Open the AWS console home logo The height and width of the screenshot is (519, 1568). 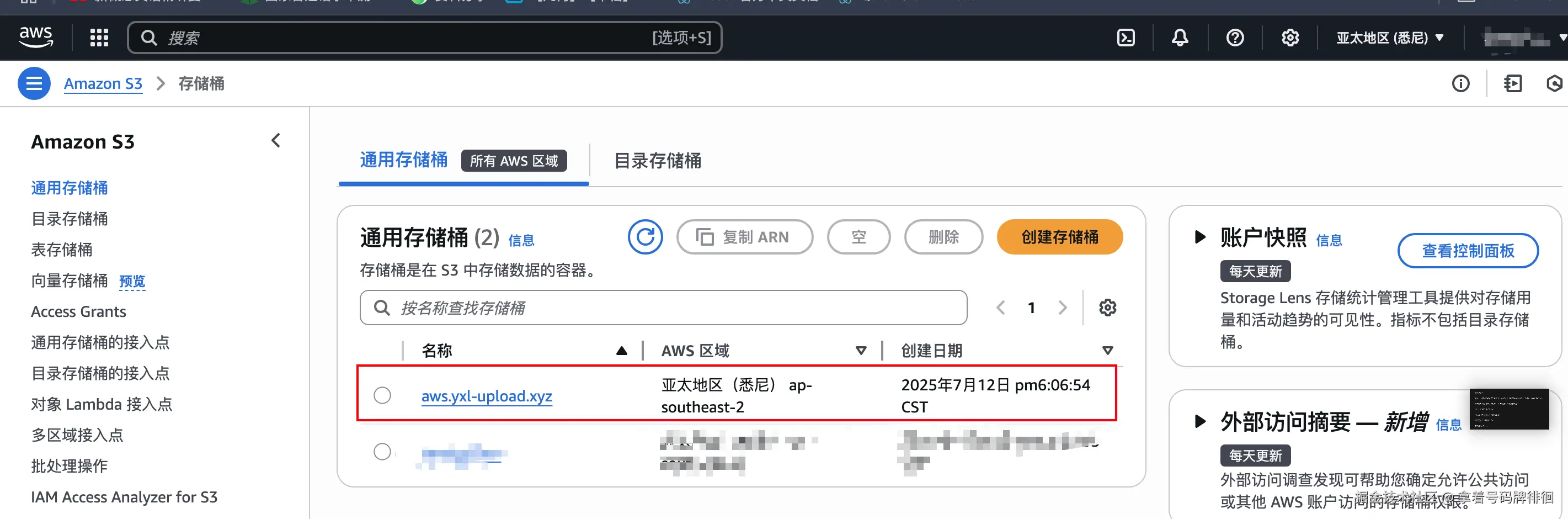(36, 38)
